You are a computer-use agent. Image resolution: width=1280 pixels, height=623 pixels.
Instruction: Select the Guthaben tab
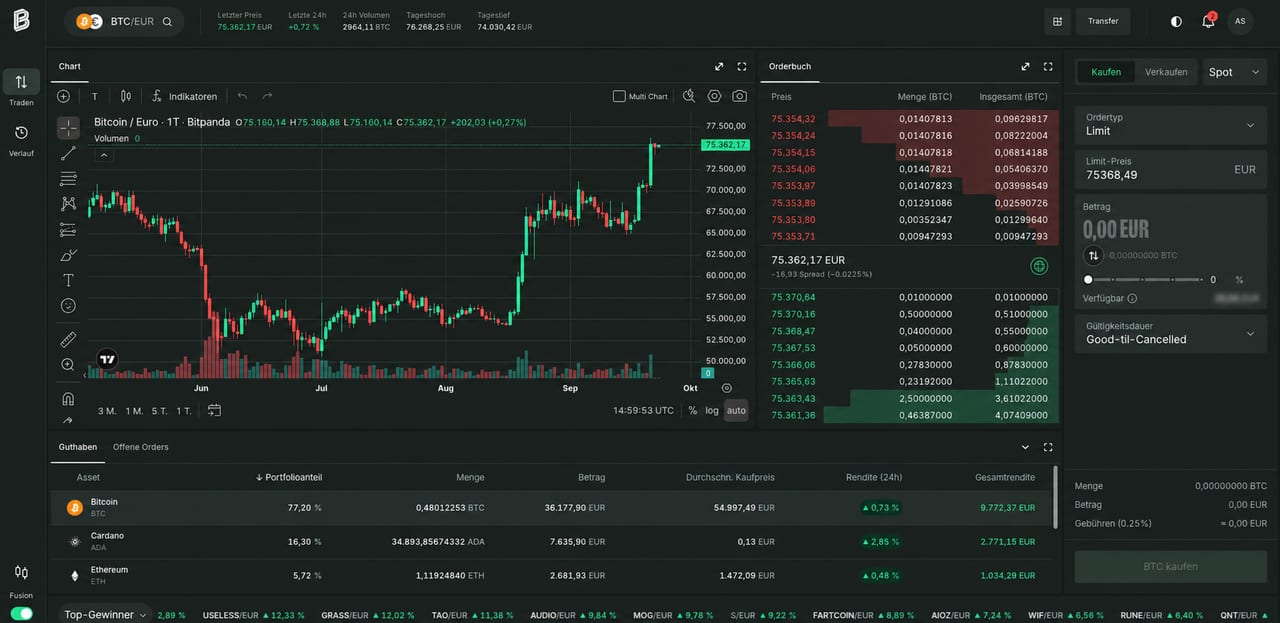pyautogui.click(x=78, y=447)
